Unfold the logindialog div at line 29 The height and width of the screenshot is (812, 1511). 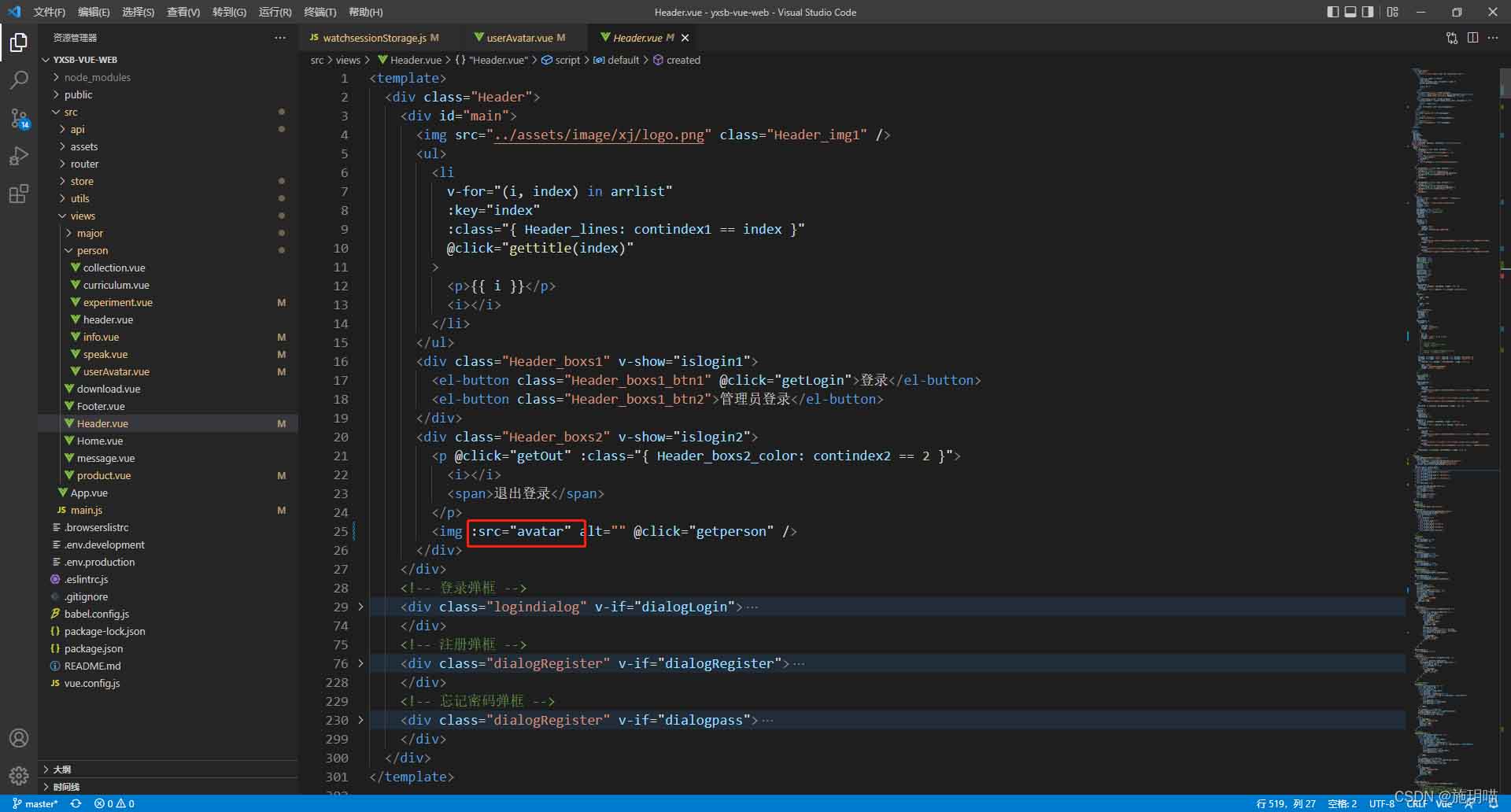coord(361,607)
